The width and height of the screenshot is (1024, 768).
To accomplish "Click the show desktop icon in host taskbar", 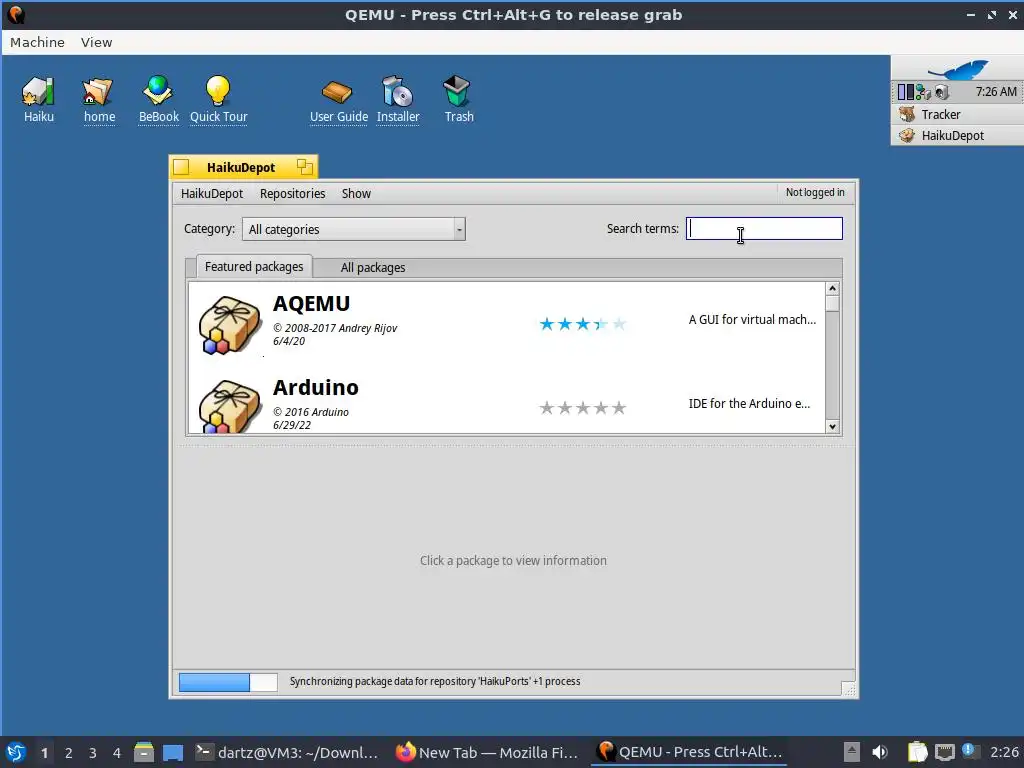I will [x=173, y=752].
